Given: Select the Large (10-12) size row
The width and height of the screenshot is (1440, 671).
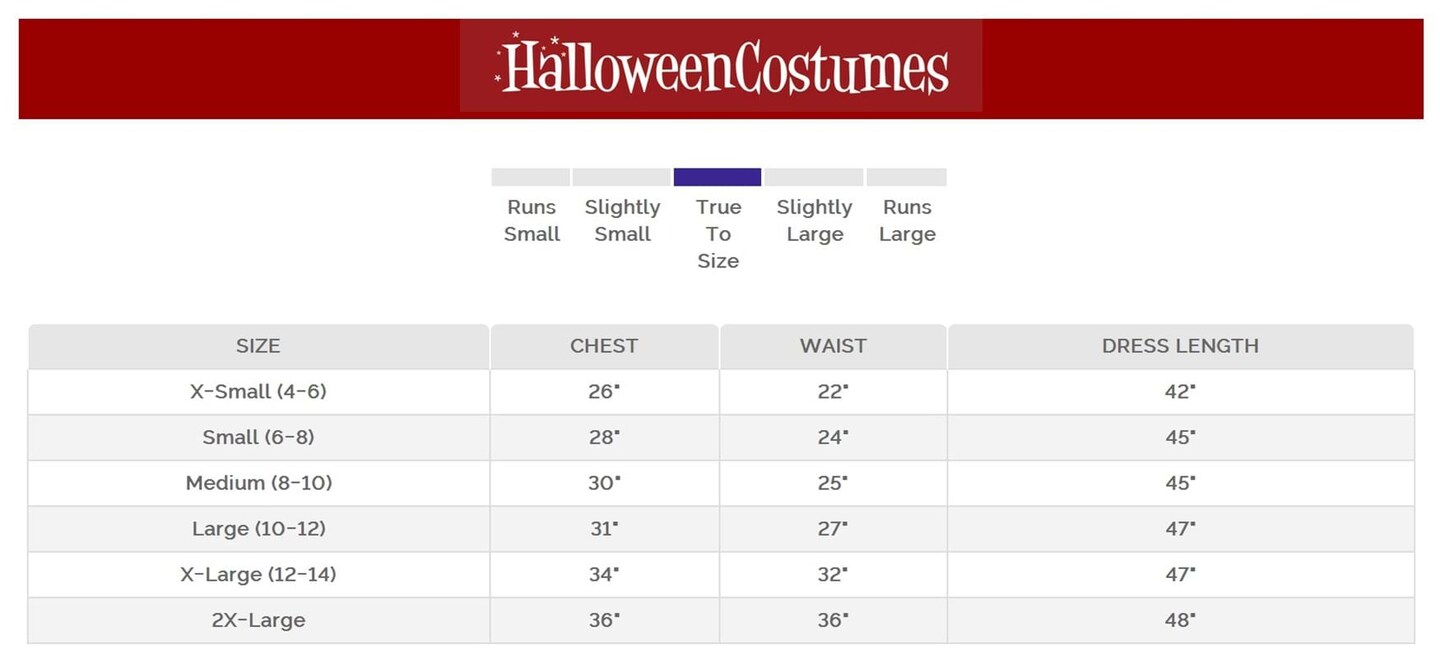Looking at the screenshot, I should coord(258,529).
